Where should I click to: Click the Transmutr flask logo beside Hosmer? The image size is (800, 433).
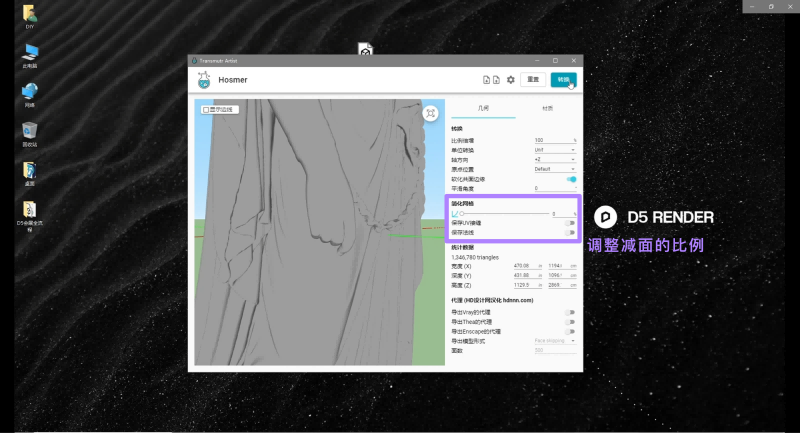(204, 80)
